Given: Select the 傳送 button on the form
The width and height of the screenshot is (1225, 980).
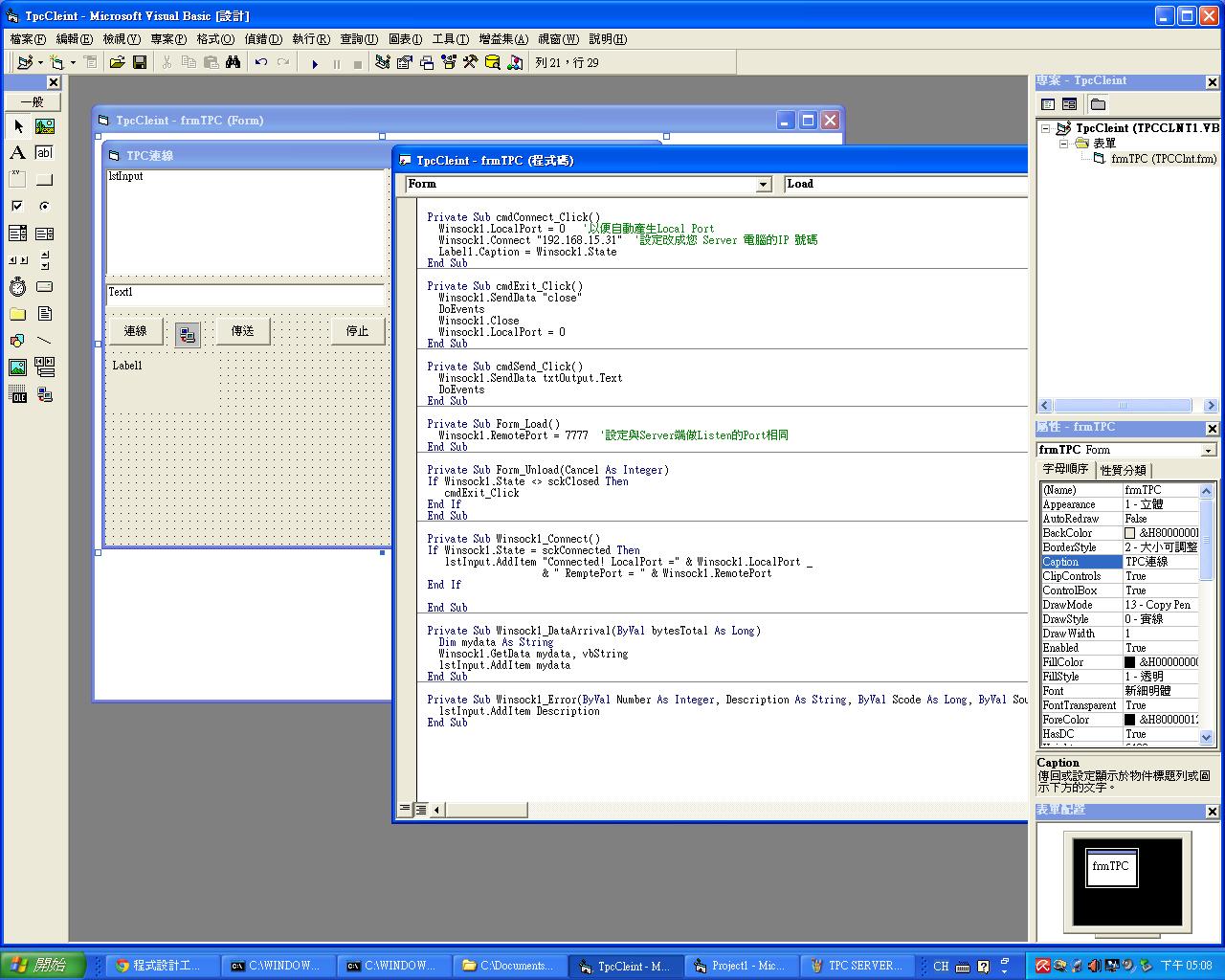Looking at the screenshot, I should tap(242, 331).
